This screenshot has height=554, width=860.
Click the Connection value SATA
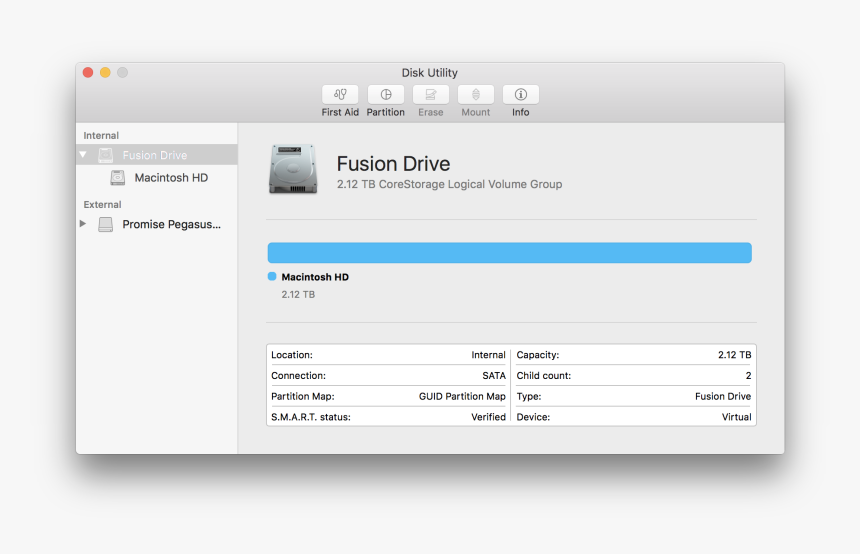494,376
